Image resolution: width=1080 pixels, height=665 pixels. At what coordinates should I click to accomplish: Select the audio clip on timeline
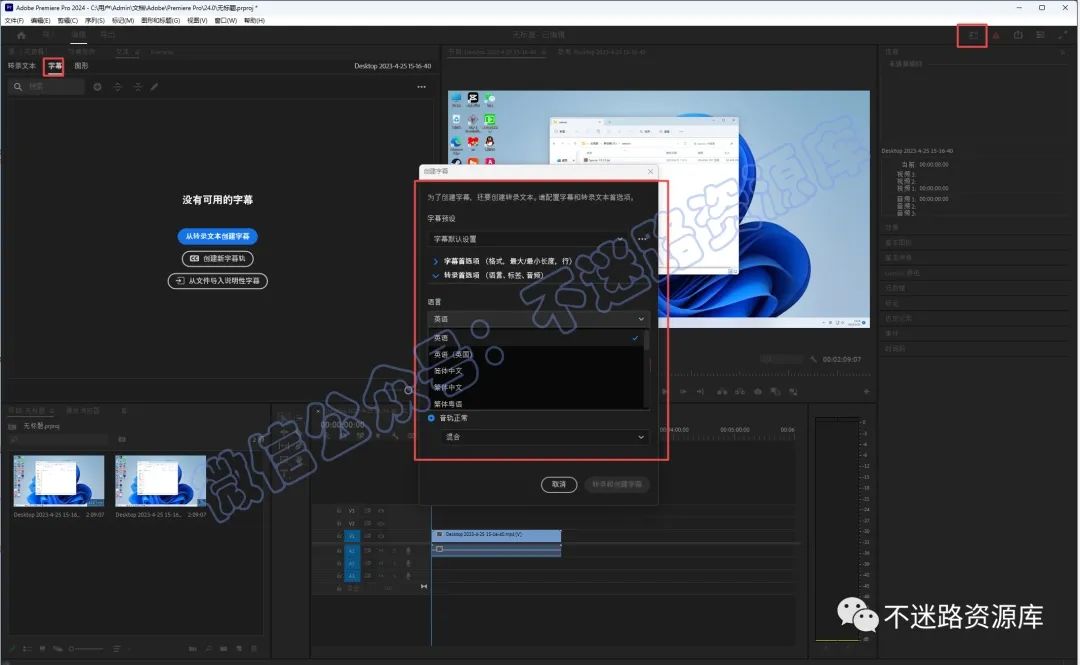click(x=497, y=549)
